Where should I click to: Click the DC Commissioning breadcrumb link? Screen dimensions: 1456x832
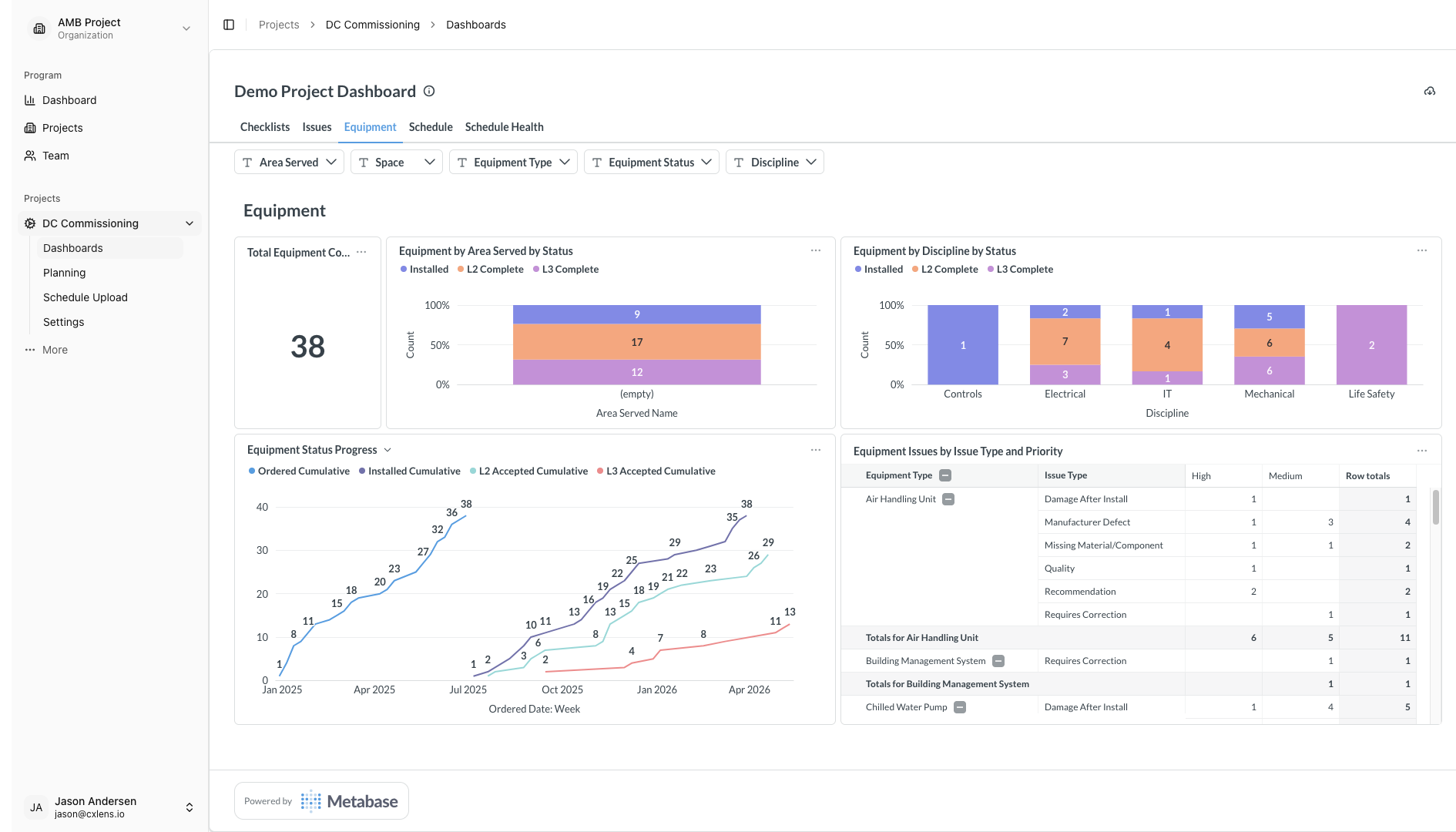tap(372, 25)
